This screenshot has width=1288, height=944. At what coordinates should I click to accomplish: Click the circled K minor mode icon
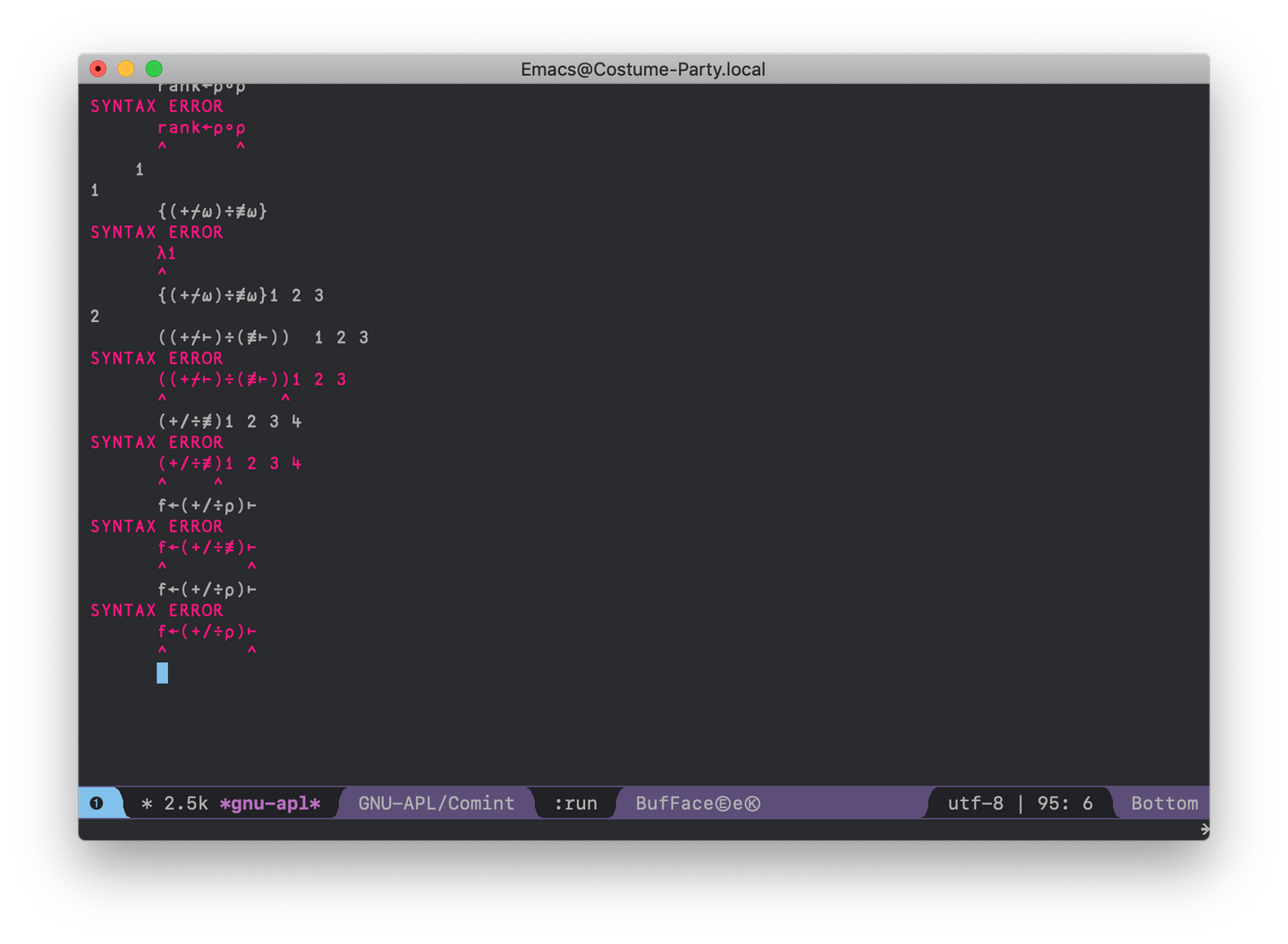point(753,803)
